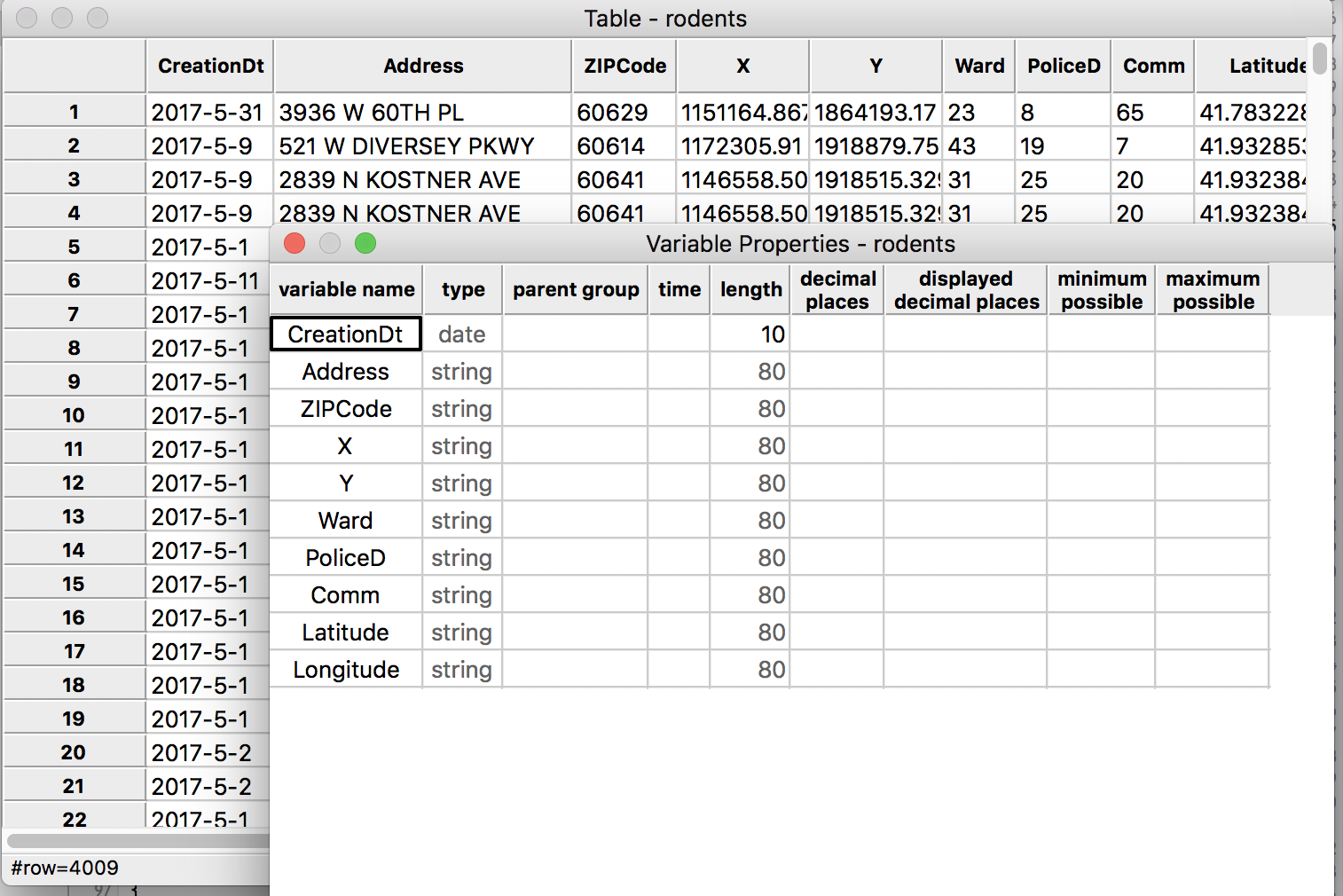Select the Address column header
The width and height of the screenshot is (1343, 896).
coord(423,65)
